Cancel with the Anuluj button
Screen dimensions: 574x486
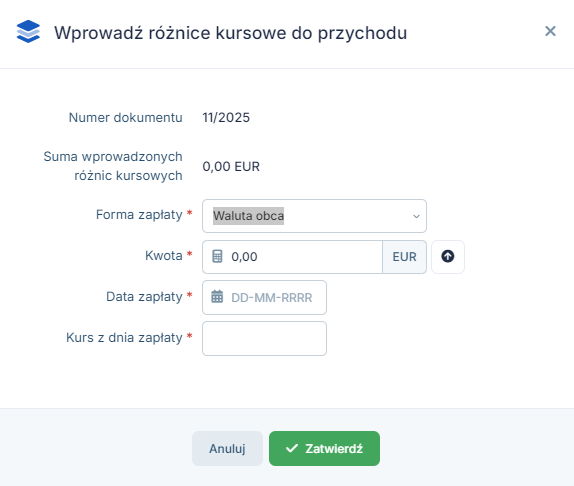pyautogui.click(x=227, y=448)
